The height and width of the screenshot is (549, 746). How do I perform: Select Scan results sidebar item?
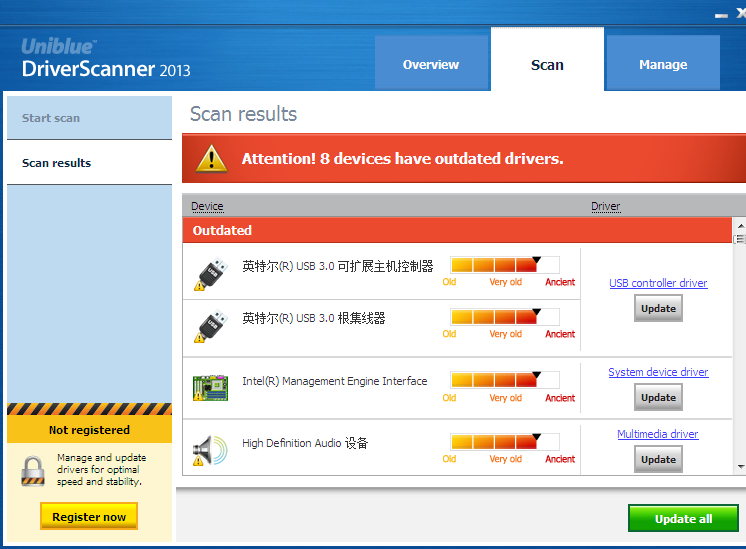89,163
